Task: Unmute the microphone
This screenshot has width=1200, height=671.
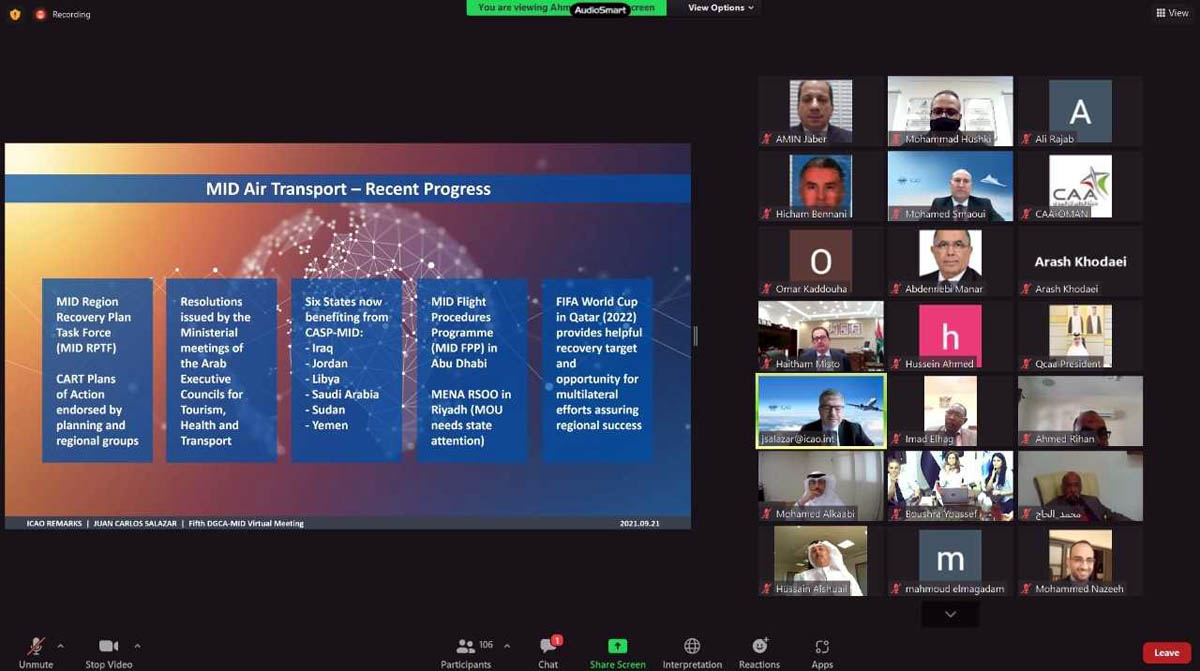Action: (x=36, y=648)
